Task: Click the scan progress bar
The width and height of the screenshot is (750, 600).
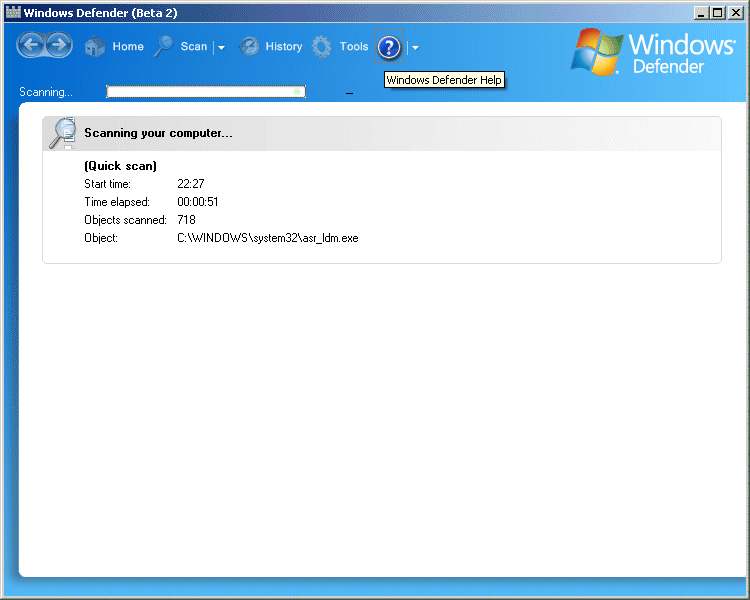Action: tap(206, 91)
